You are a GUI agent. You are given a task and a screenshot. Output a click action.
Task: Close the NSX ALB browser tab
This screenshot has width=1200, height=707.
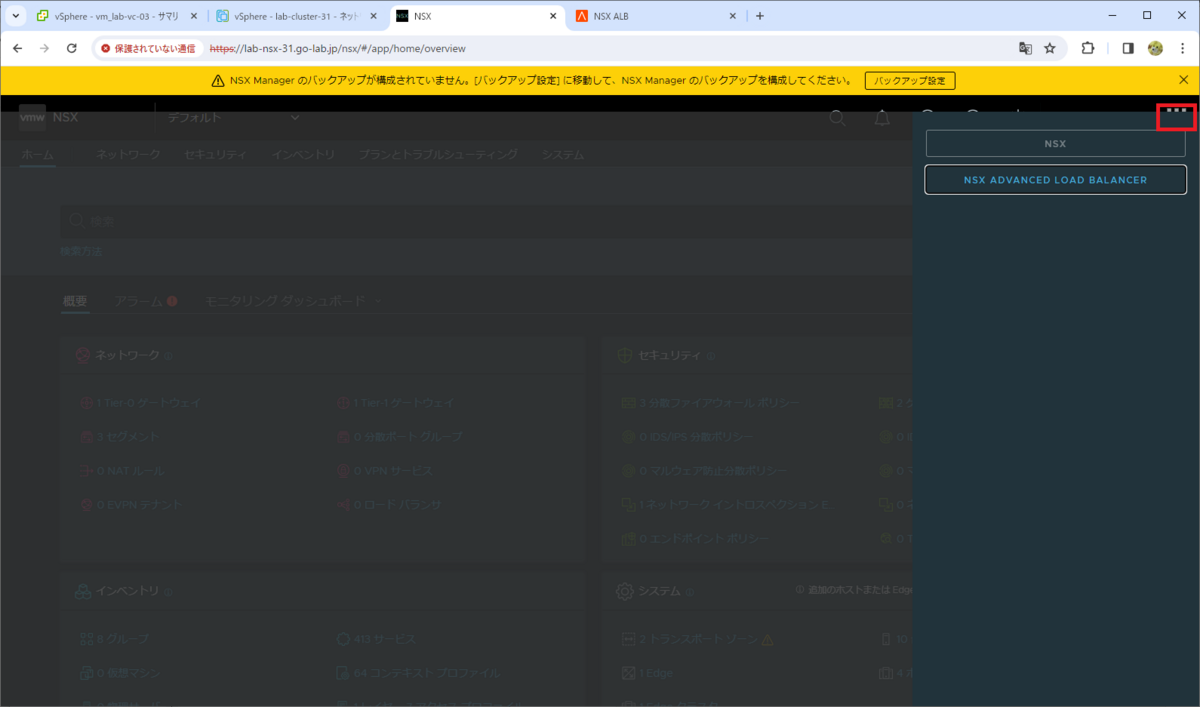coord(732,16)
